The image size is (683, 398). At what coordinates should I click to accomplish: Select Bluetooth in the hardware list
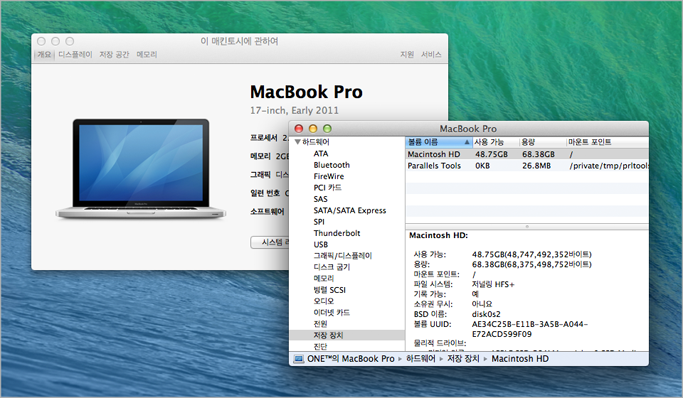331,165
